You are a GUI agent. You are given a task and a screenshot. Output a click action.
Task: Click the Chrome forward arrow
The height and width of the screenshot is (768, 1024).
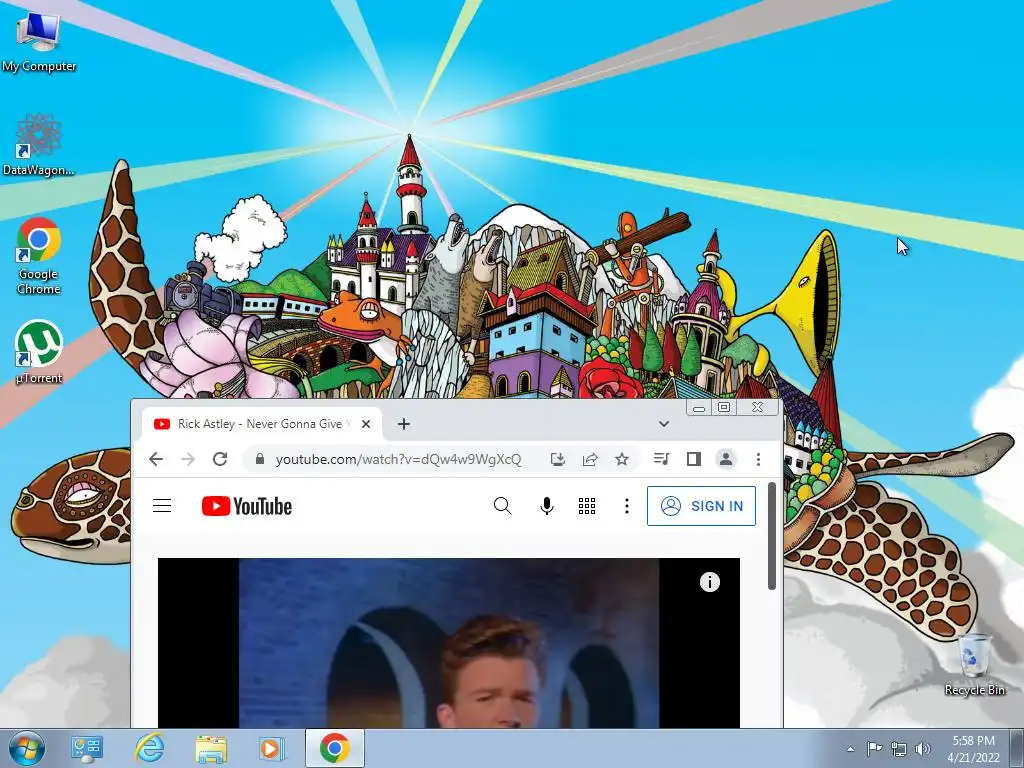click(188, 459)
